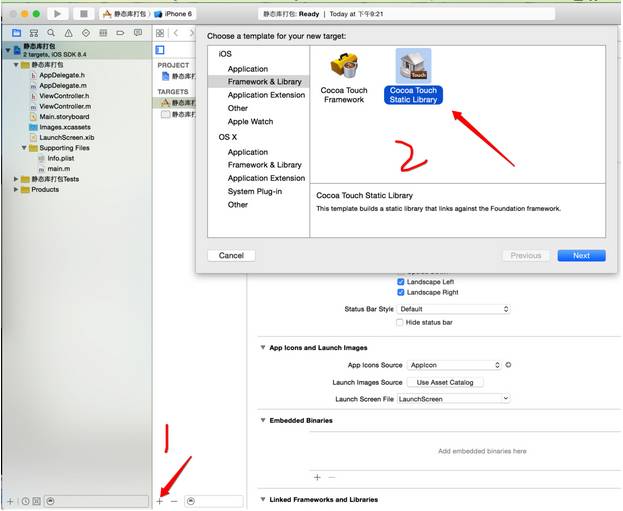Click the targets filter icon
Screen dimensions: 623x511
tap(191, 501)
